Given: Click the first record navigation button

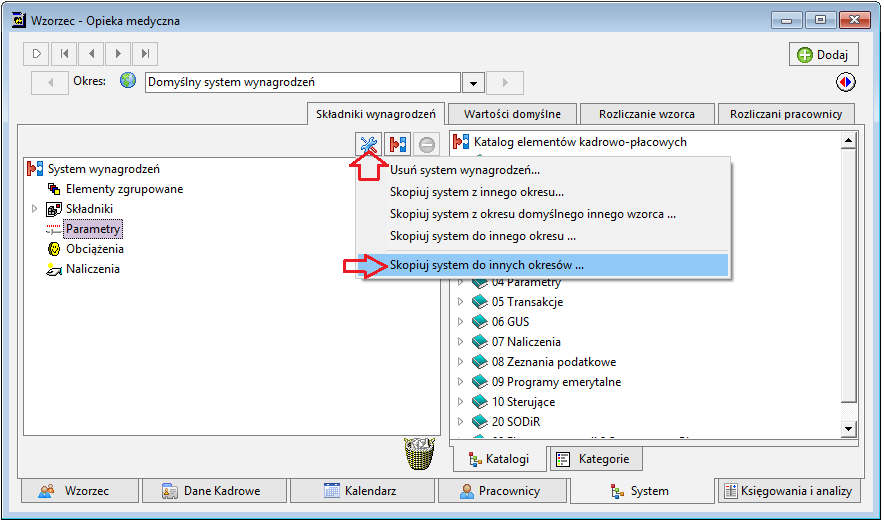Looking at the screenshot, I should tap(64, 54).
